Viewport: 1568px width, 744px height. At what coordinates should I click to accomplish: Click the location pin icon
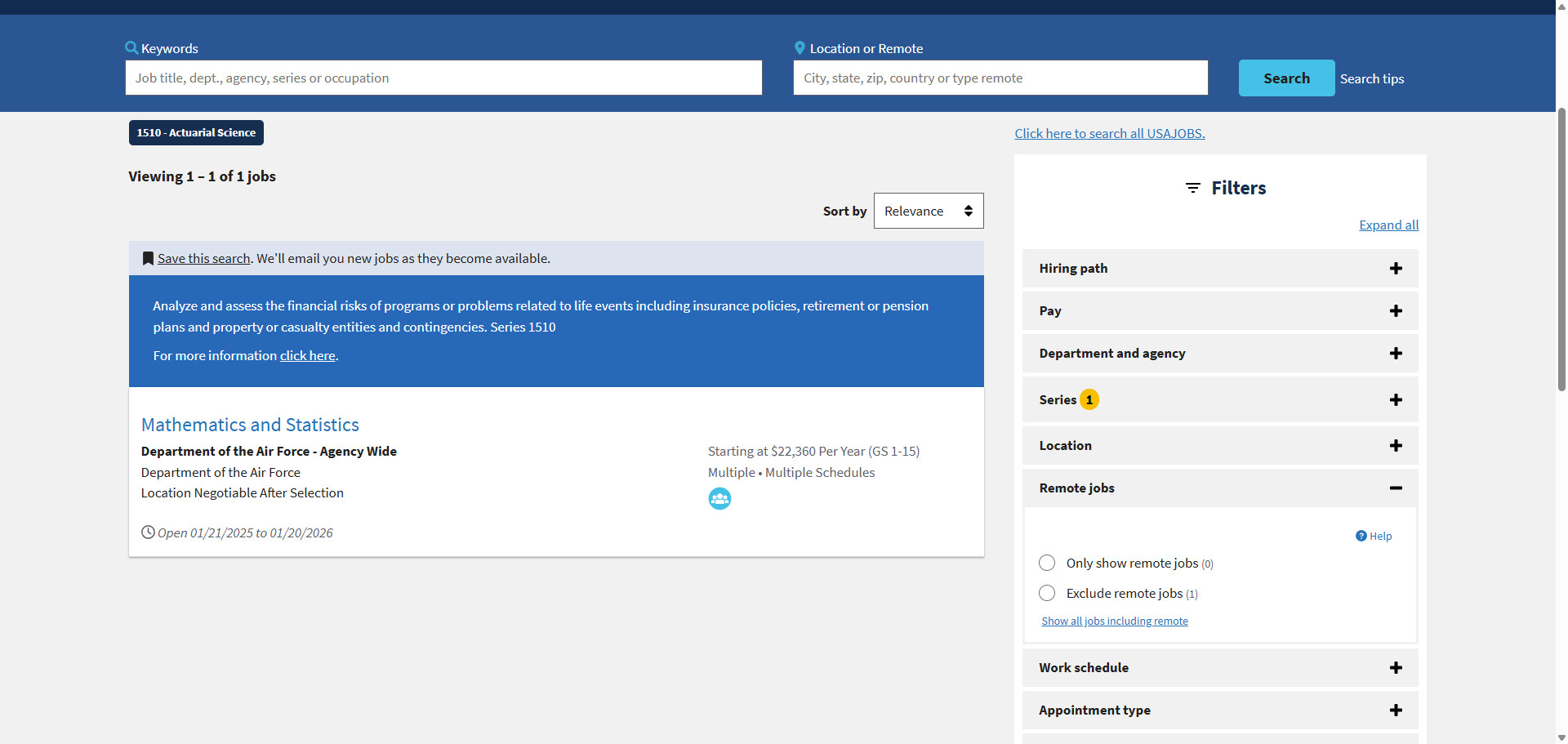[x=800, y=48]
